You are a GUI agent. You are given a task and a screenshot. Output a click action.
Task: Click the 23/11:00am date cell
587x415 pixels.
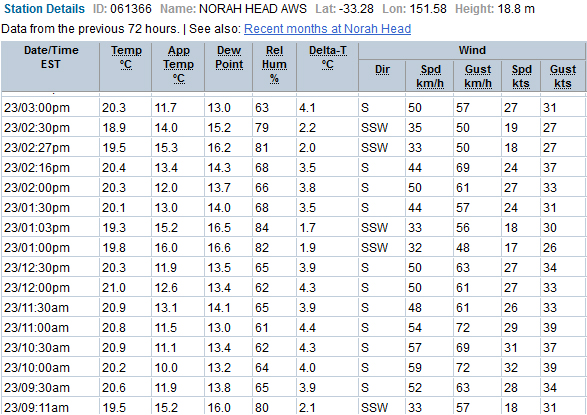(36, 328)
